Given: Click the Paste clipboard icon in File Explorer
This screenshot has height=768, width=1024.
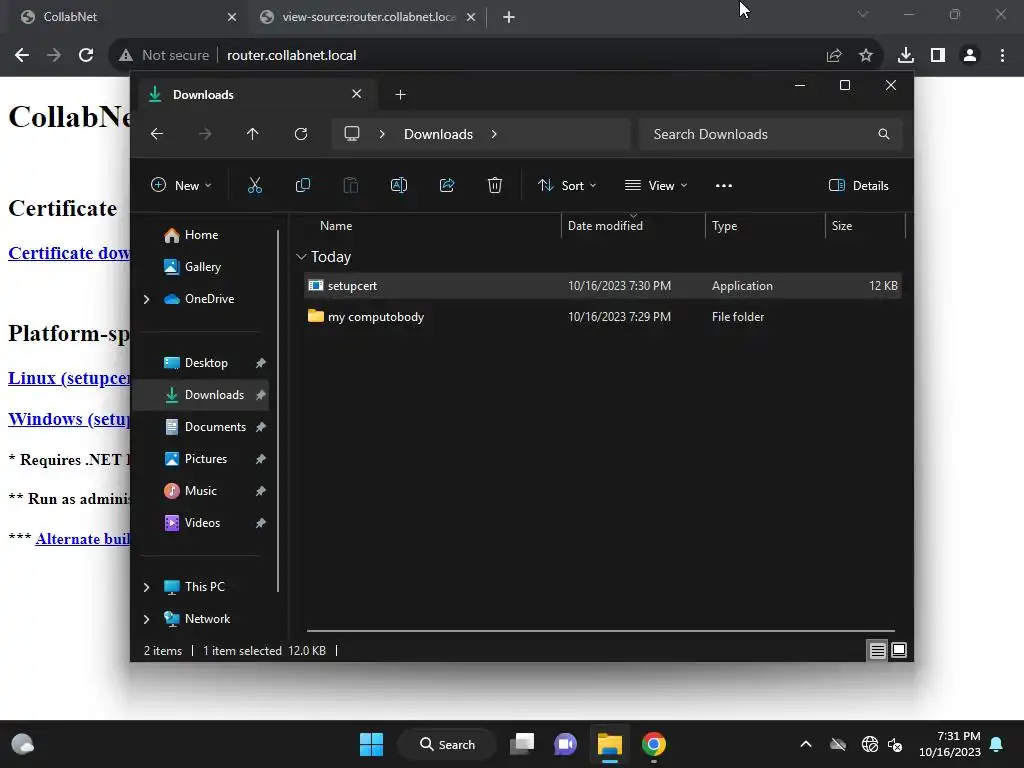Looking at the screenshot, I should 351,185.
